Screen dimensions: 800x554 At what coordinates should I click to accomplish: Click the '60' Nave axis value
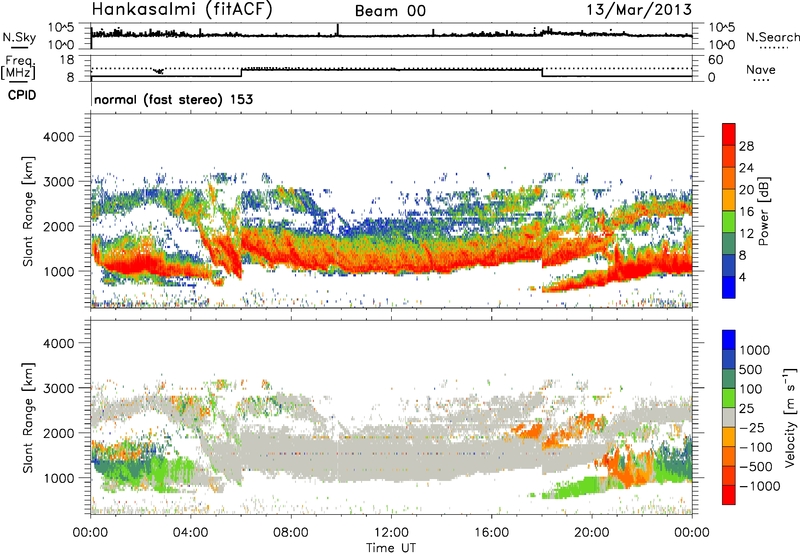(x=716, y=60)
